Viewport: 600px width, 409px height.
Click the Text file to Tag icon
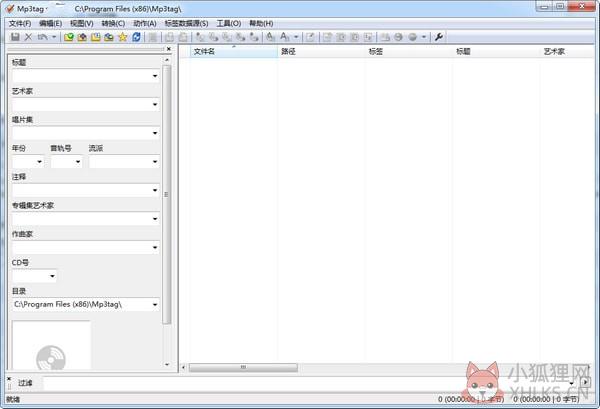[240, 37]
